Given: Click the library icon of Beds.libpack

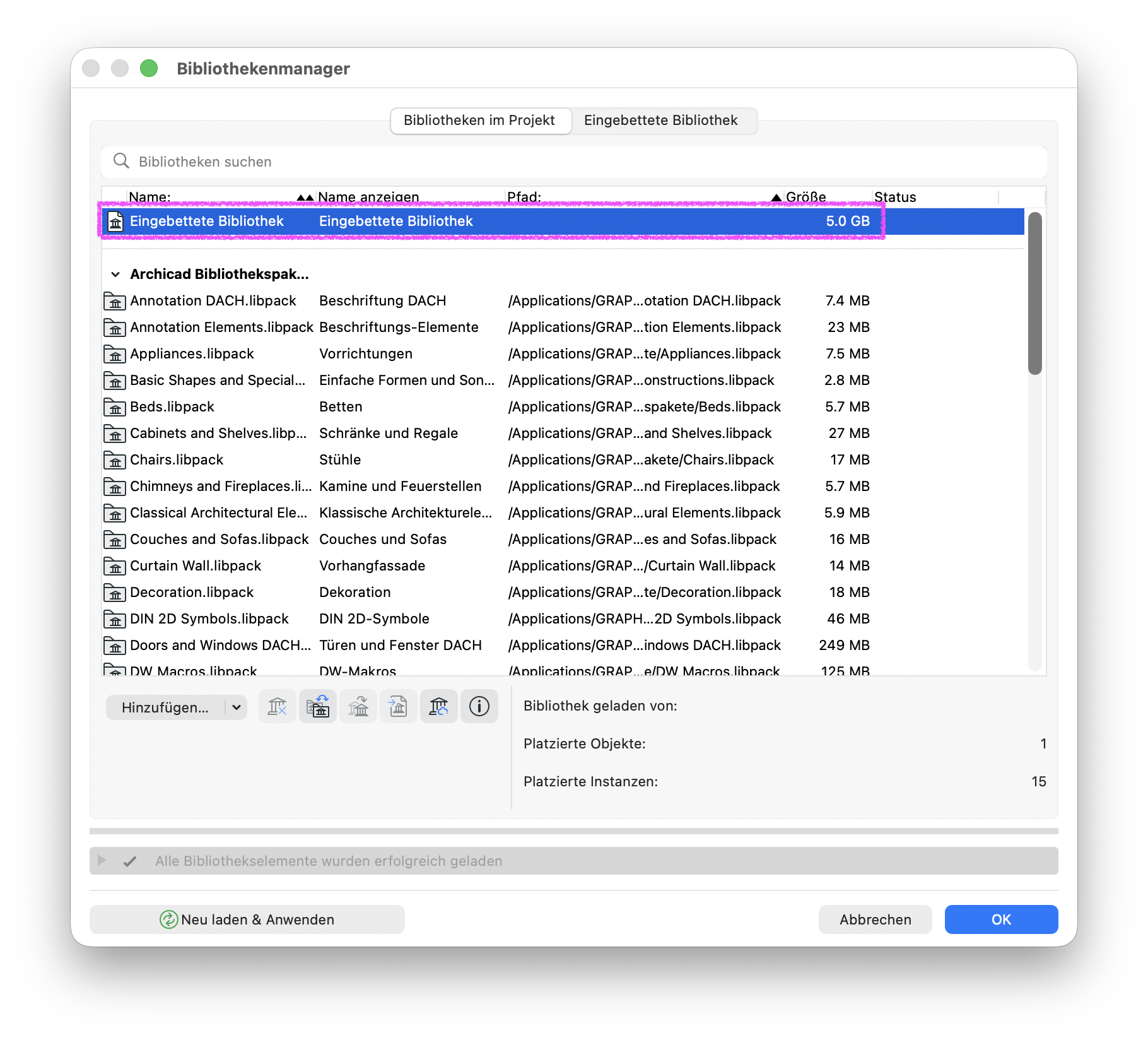Looking at the screenshot, I should coord(115,407).
